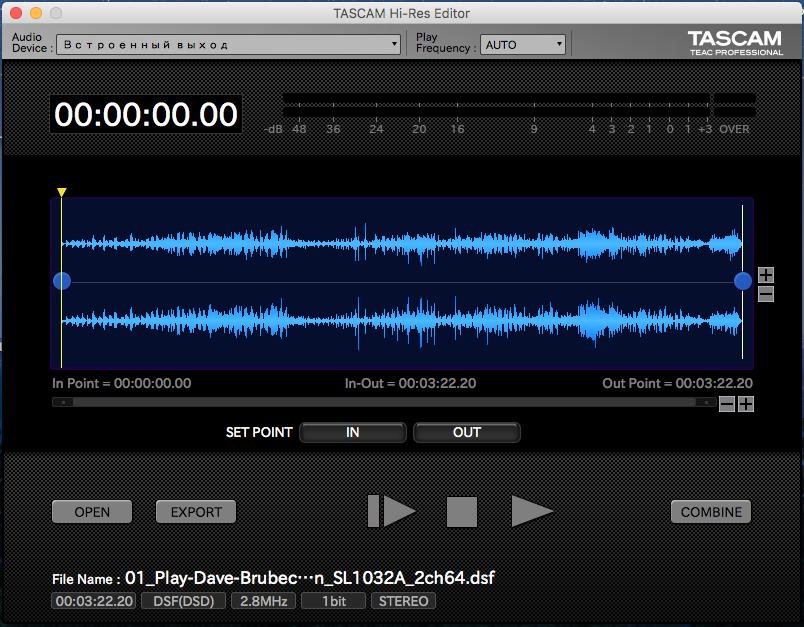Zoom out timeline with horizontal minus
Screen dimensions: 804x627
727,404
